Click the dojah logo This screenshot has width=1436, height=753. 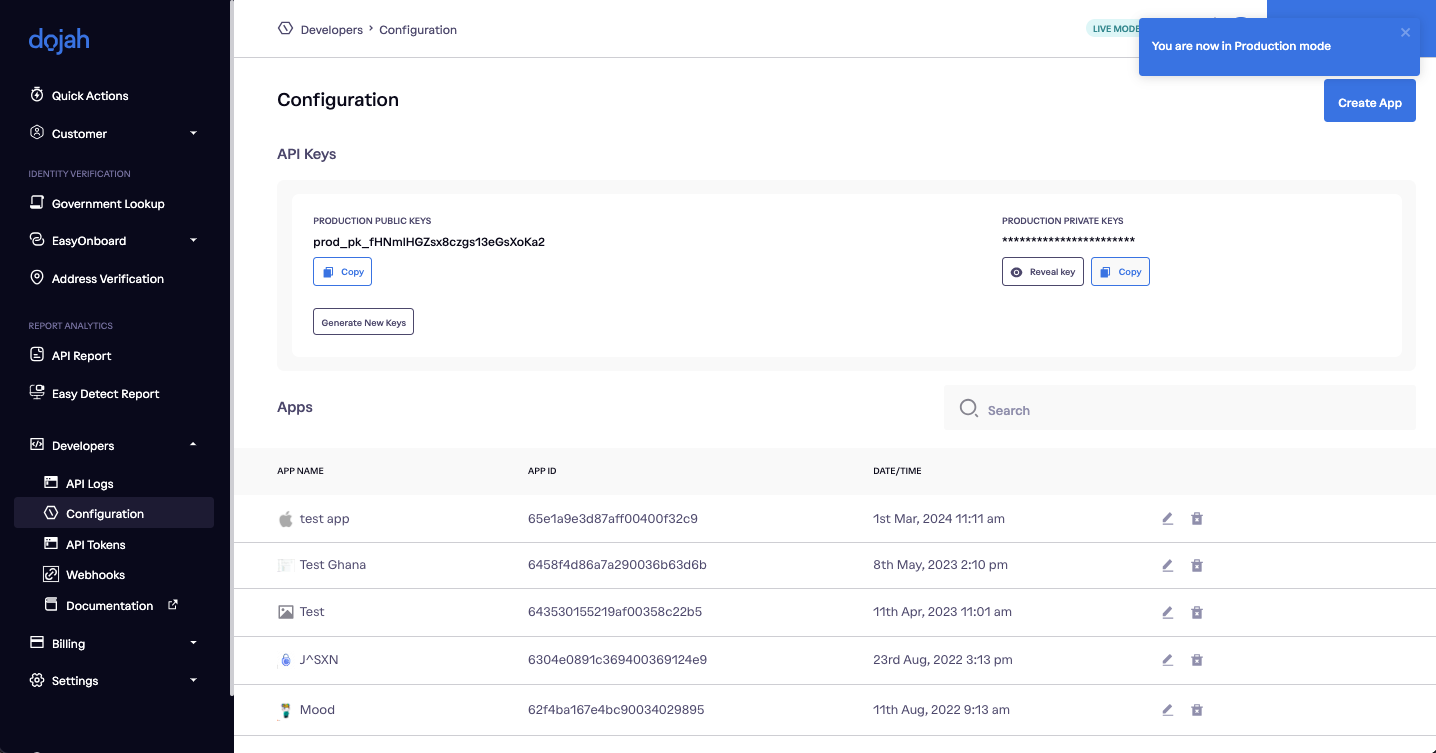tap(59, 41)
